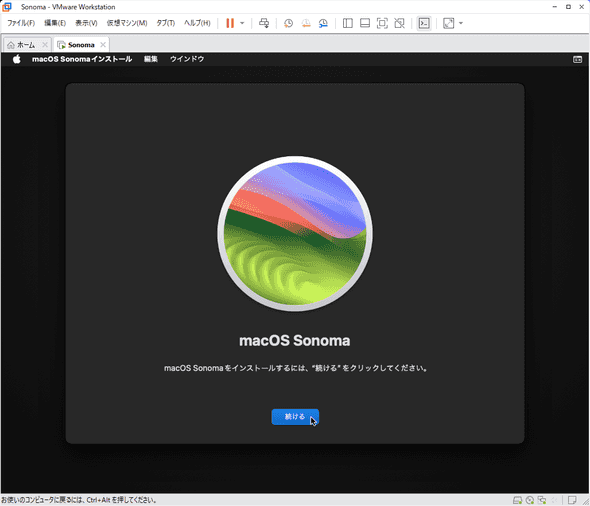Open the macOS Sonomaインストール menu
This screenshot has height=506, width=590.
click(x=82, y=59)
